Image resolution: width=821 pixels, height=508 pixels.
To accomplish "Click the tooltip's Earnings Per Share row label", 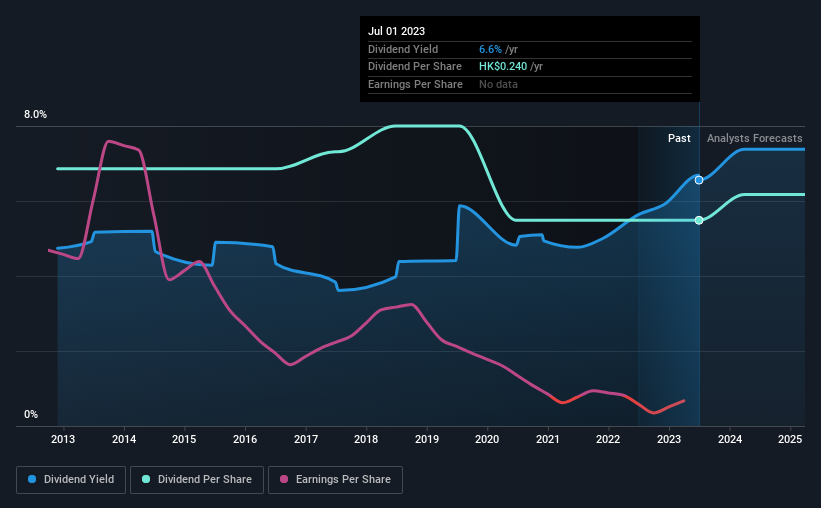I will (x=415, y=84).
